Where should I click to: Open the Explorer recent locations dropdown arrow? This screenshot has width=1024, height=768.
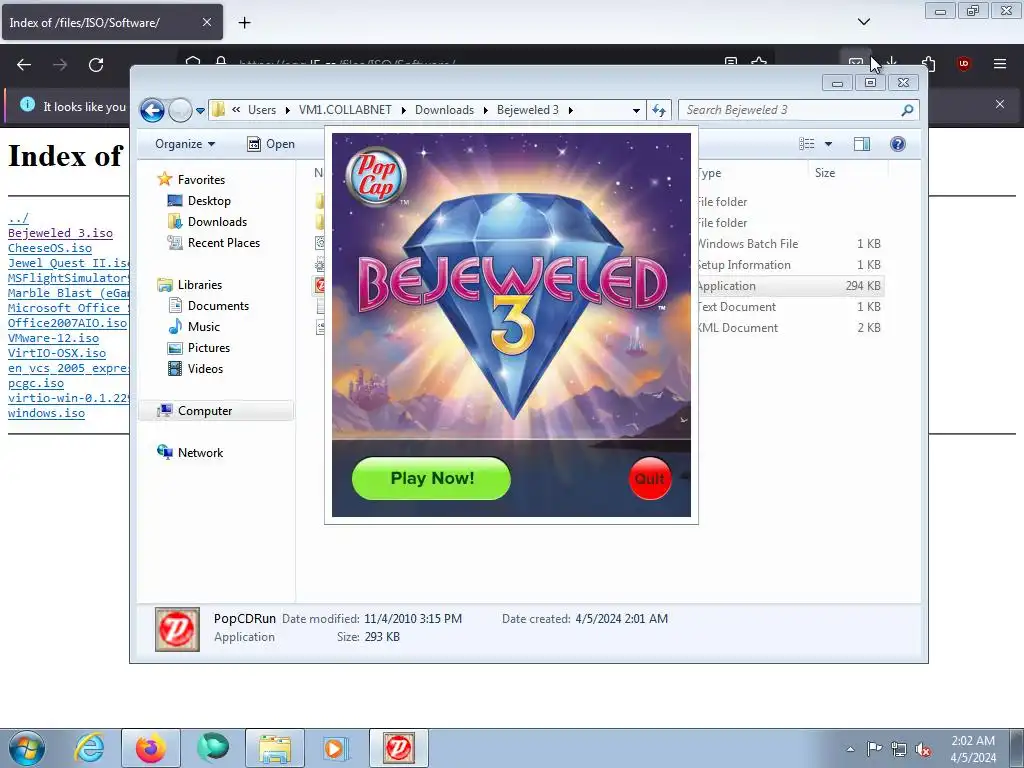[200, 110]
